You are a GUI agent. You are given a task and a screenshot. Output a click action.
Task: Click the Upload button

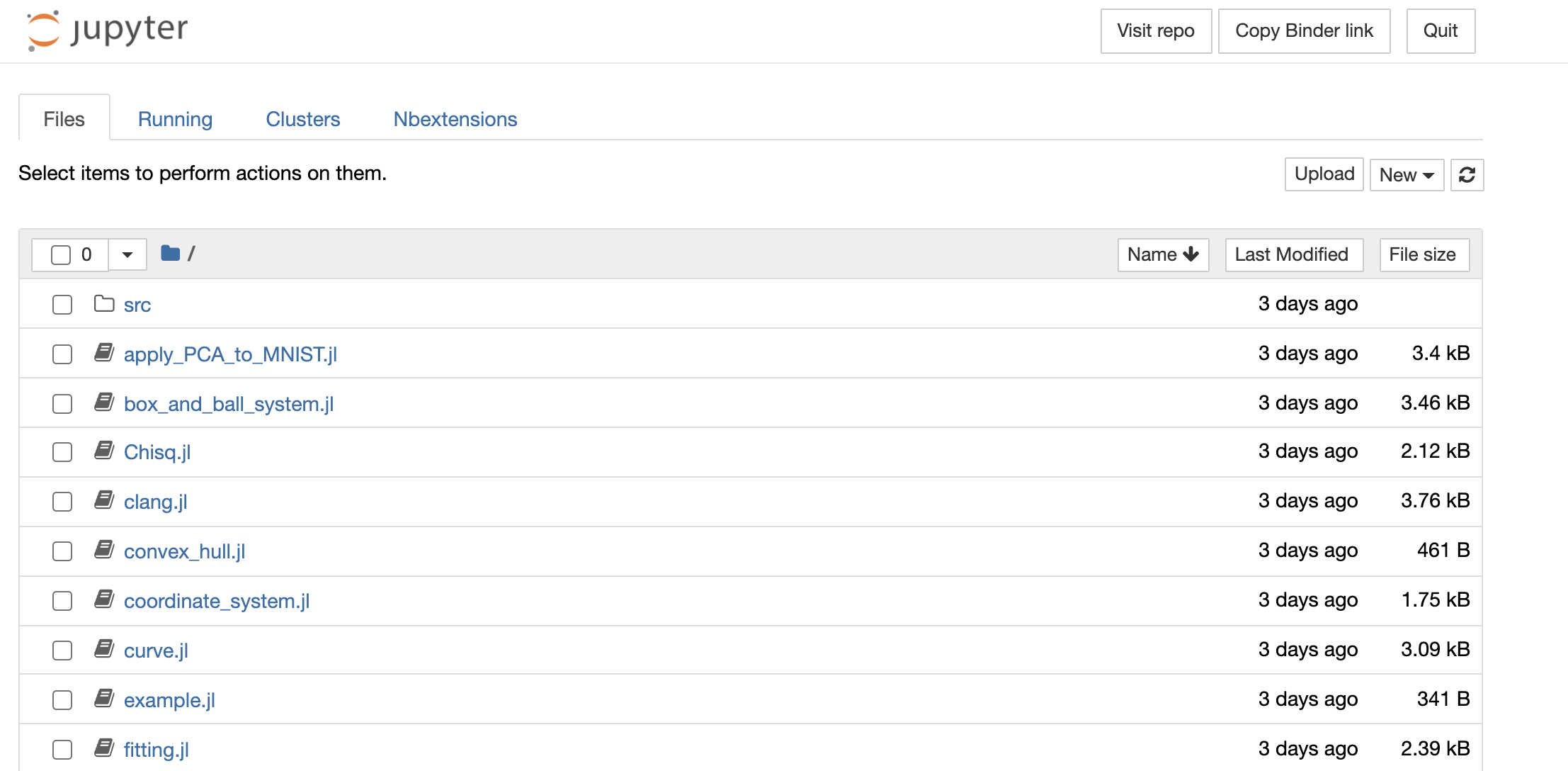[1324, 174]
